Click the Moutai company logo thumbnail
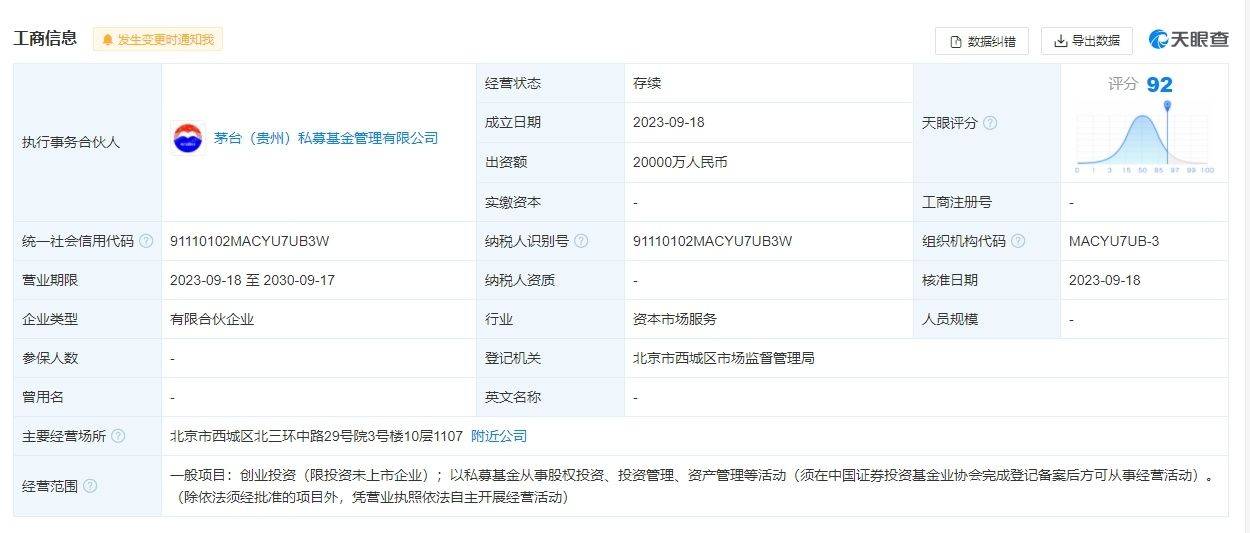The height and width of the screenshot is (533, 1250). 187,139
